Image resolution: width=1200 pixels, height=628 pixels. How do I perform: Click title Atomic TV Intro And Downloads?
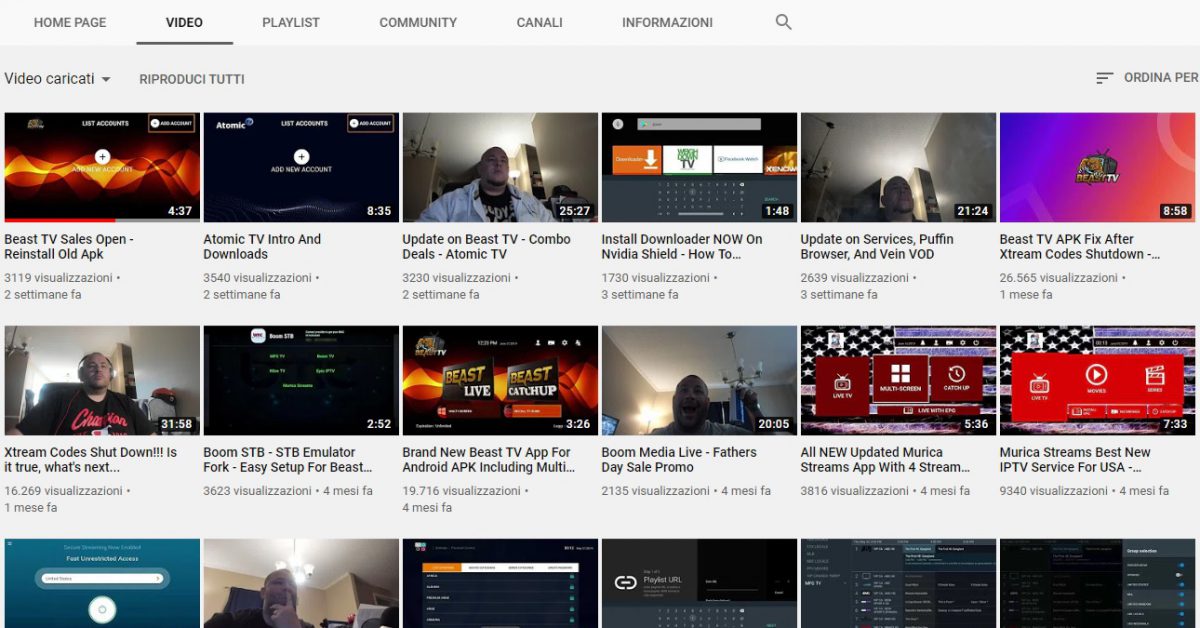click(262, 247)
